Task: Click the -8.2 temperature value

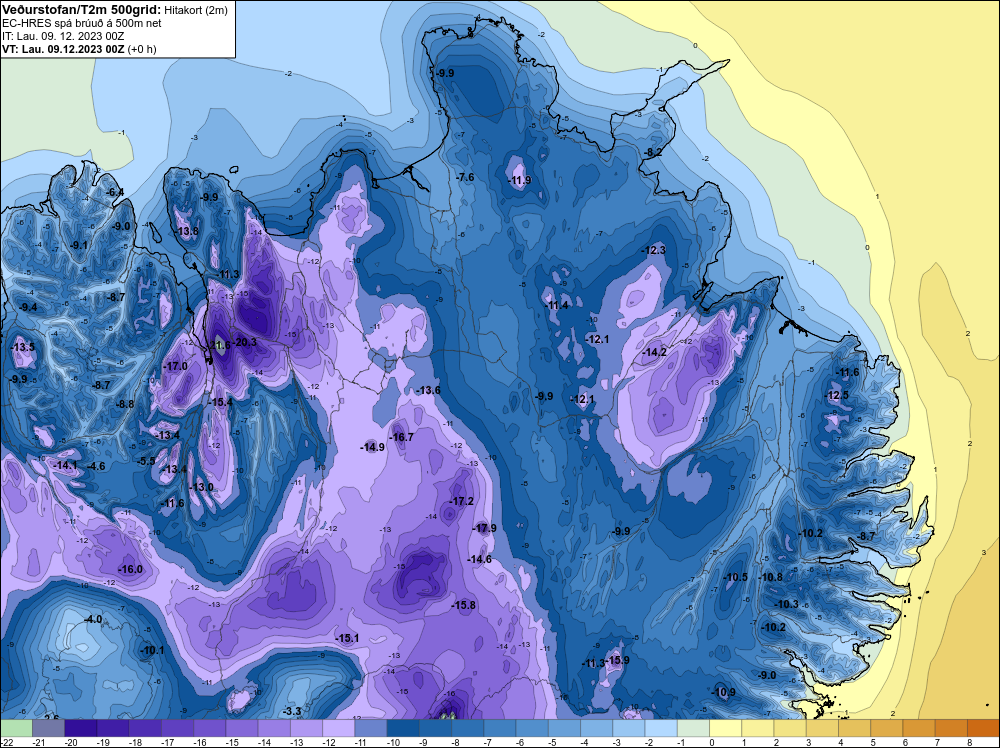Action: [653, 152]
